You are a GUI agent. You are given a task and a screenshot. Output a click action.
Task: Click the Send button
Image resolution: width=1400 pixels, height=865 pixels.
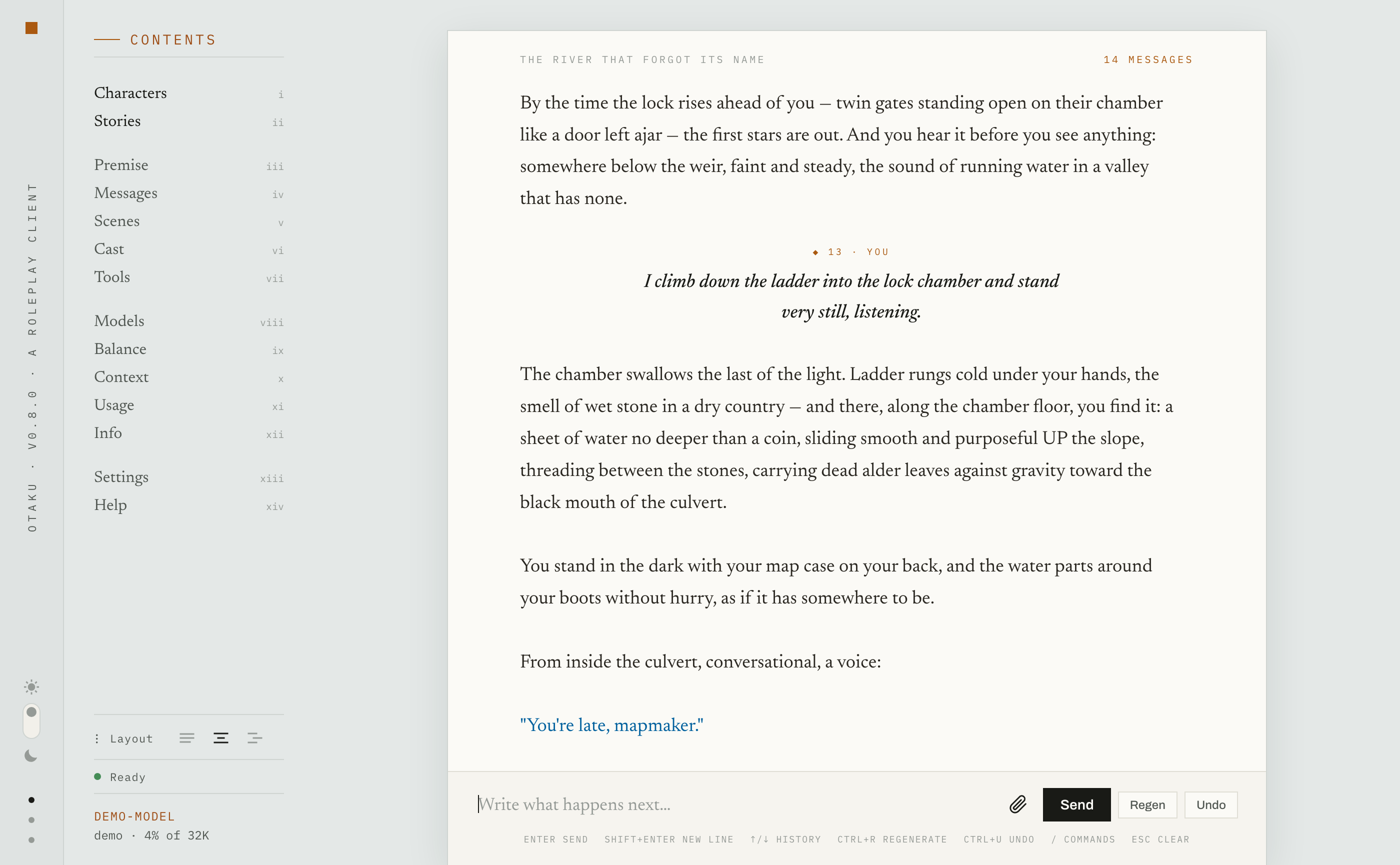tap(1076, 804)
